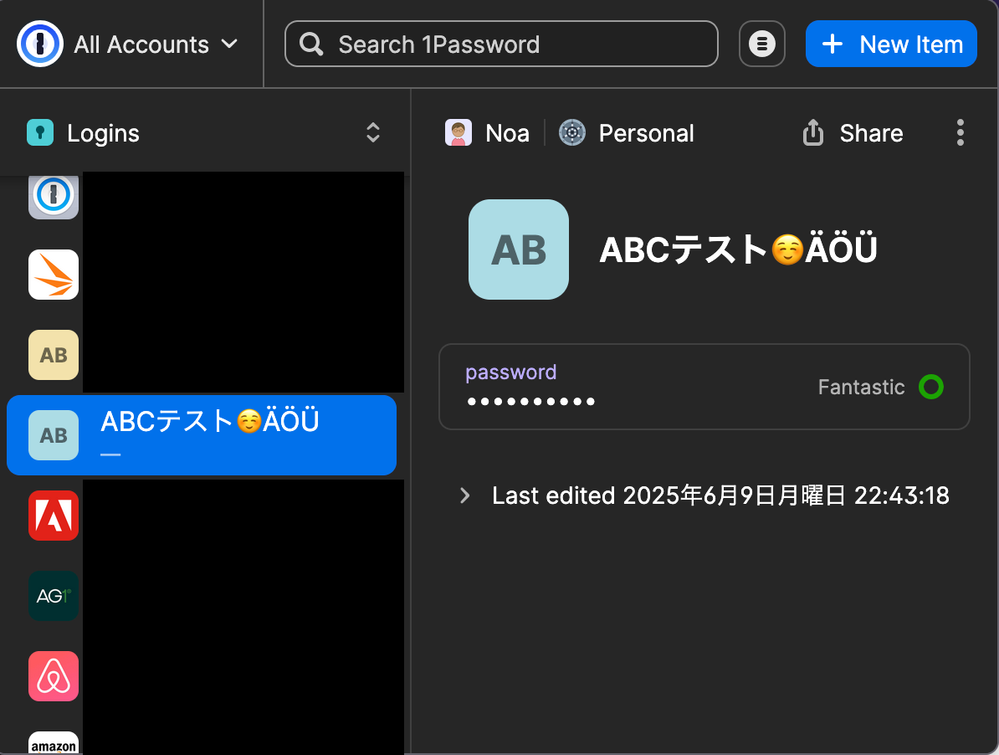Open the Logins category sort chevrons
Screen dimensions: 999x755
373,133
